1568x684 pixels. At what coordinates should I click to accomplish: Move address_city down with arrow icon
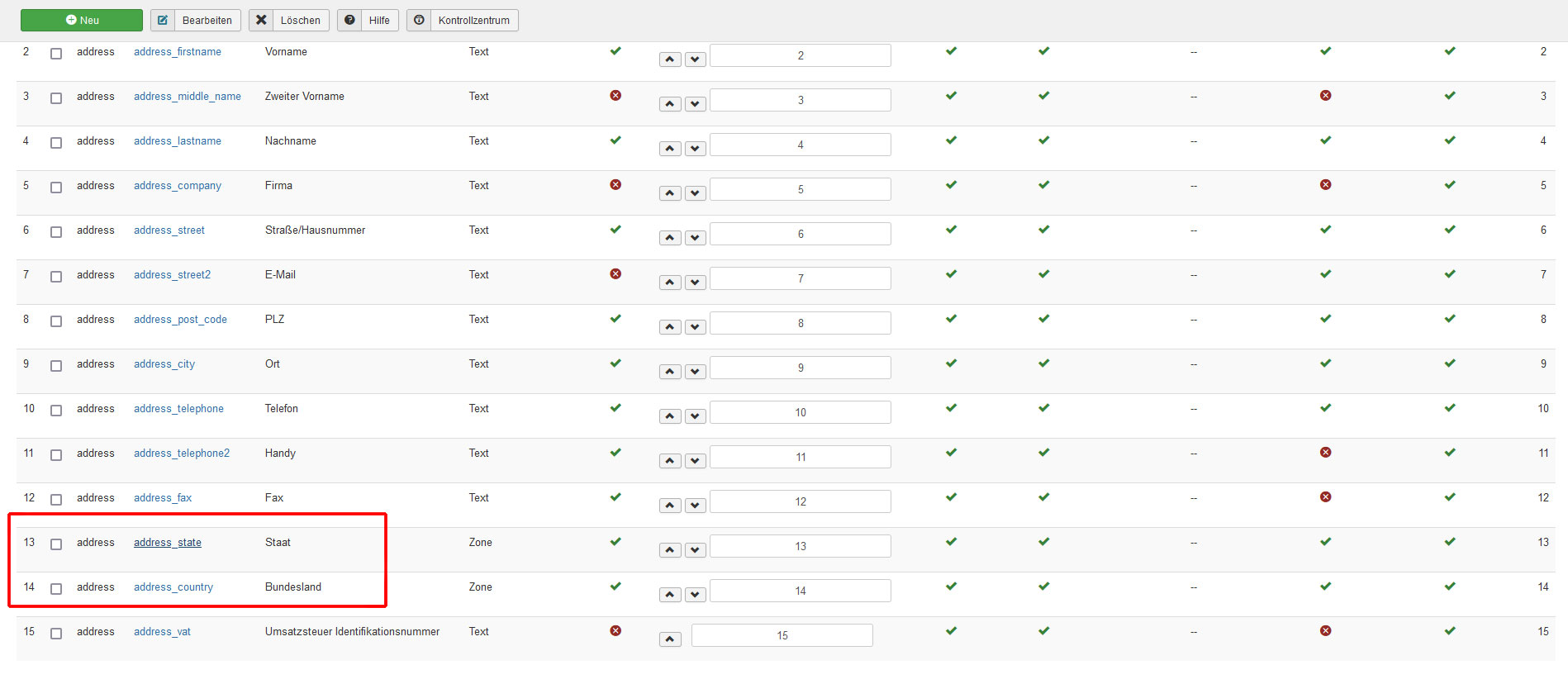(696, 372)
